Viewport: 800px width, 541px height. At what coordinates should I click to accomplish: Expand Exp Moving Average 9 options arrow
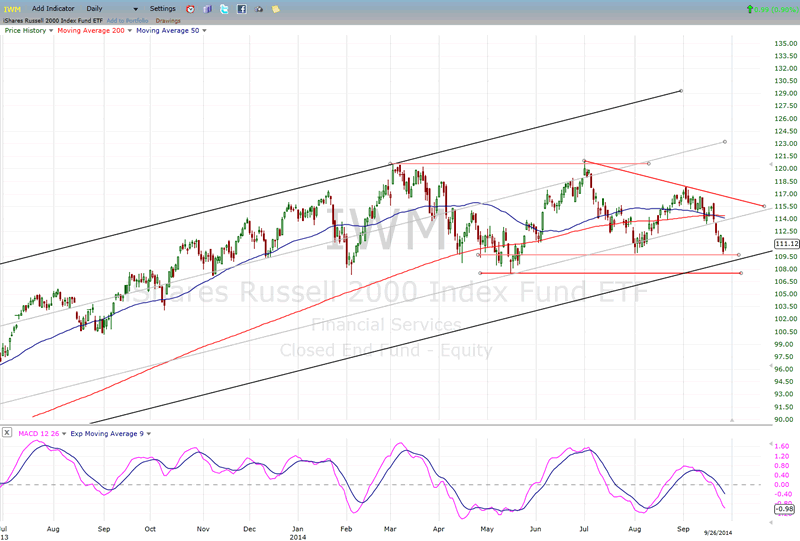(x=149, y=434)
